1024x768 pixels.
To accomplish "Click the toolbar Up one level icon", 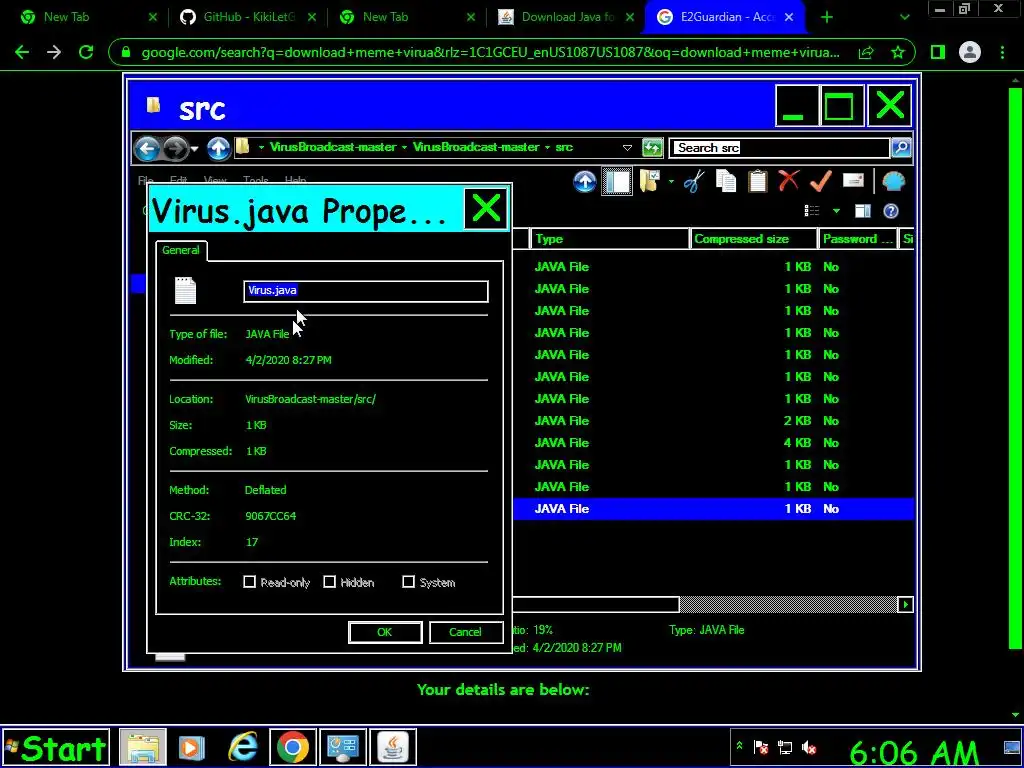I will pos(585,182).
